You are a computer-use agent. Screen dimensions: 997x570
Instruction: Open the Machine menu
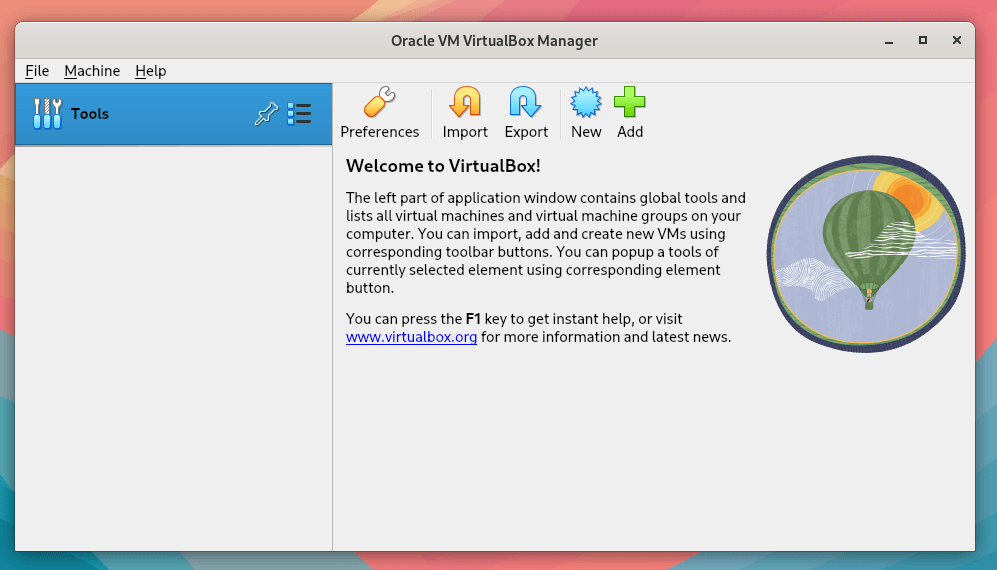(92, 71)
